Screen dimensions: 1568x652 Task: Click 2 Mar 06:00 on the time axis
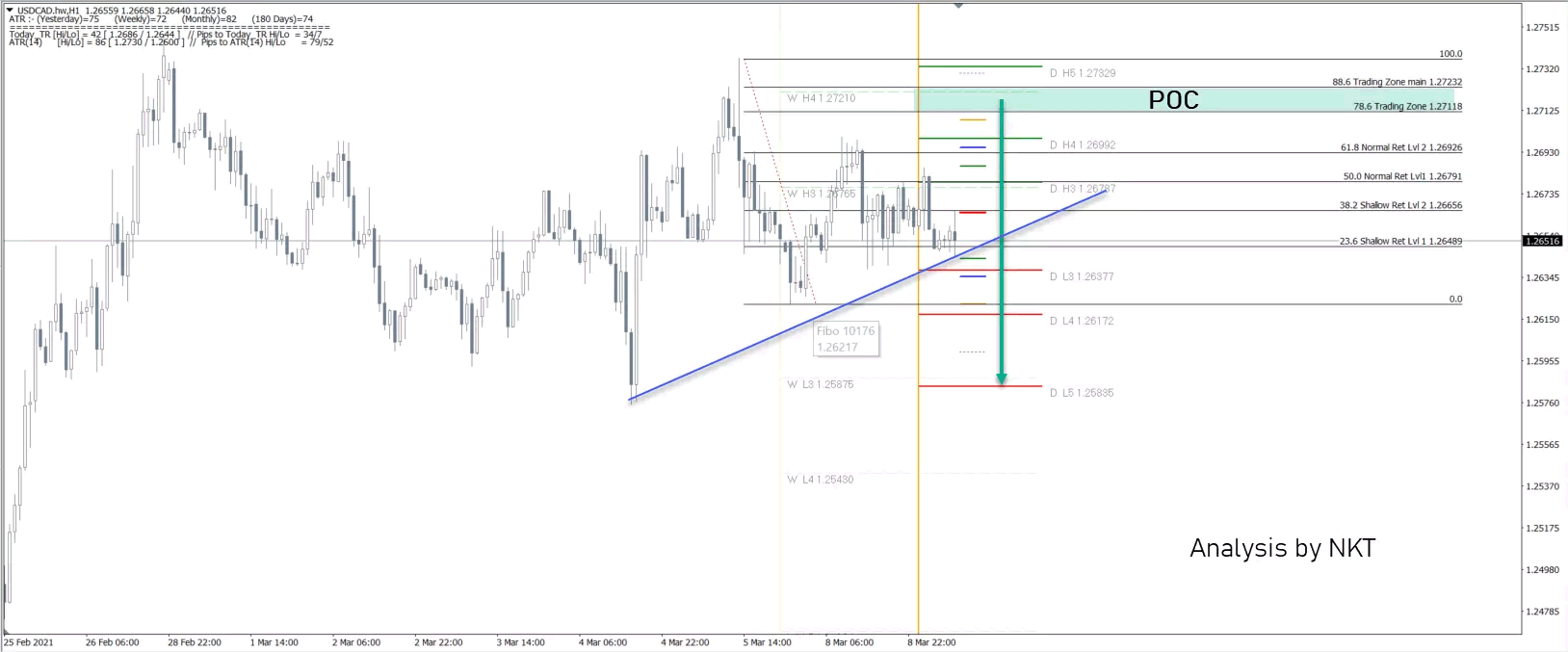[356, 642]
